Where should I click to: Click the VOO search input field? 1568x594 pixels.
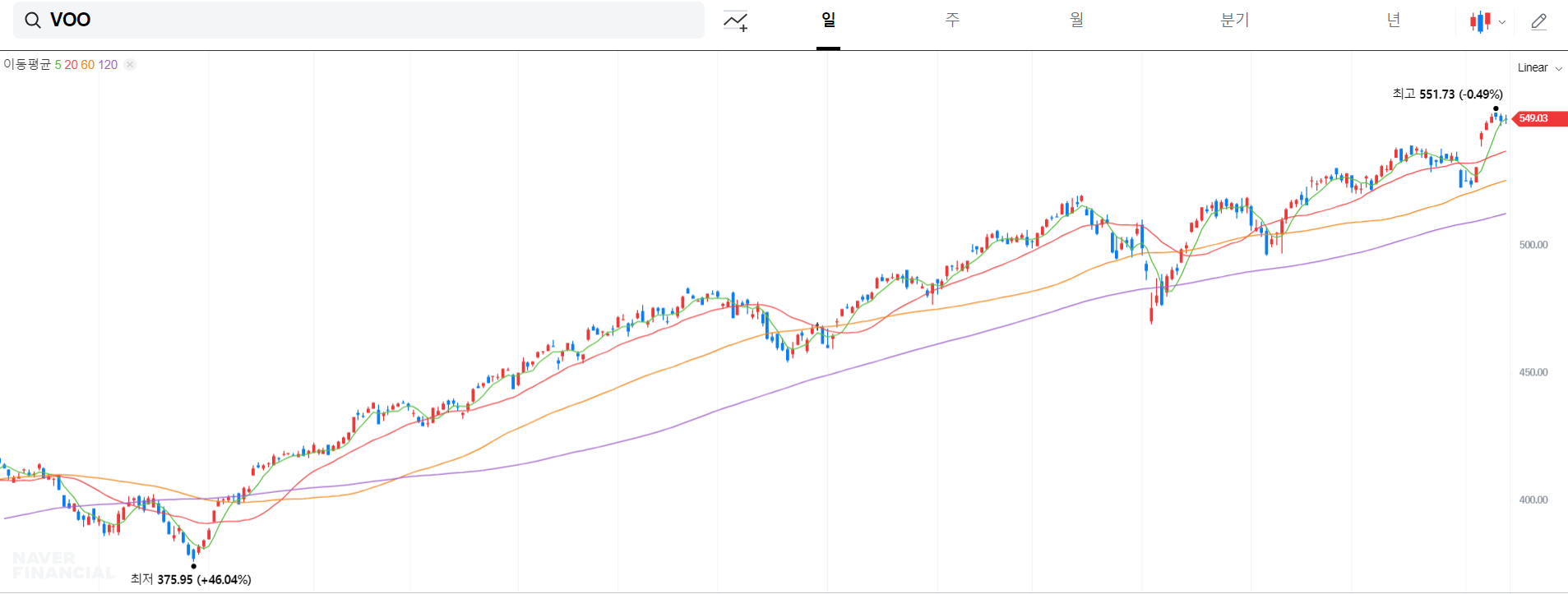click(358, 20)
